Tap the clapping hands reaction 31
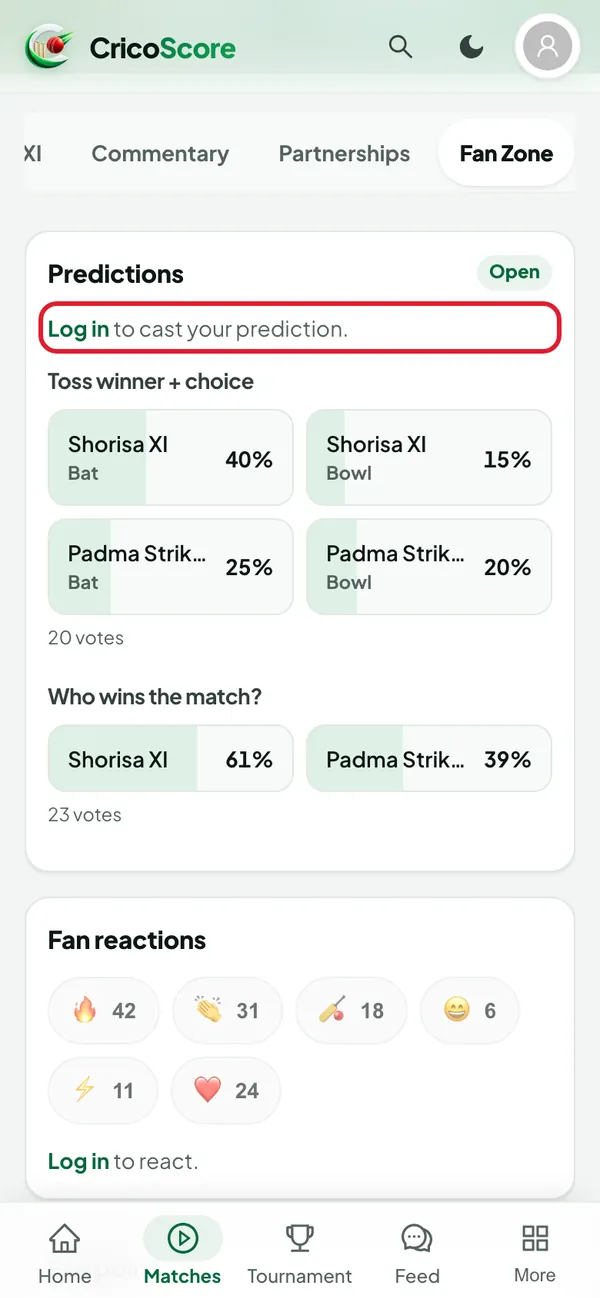The height and width of the screenshot is (1298, 600). 227,1010
